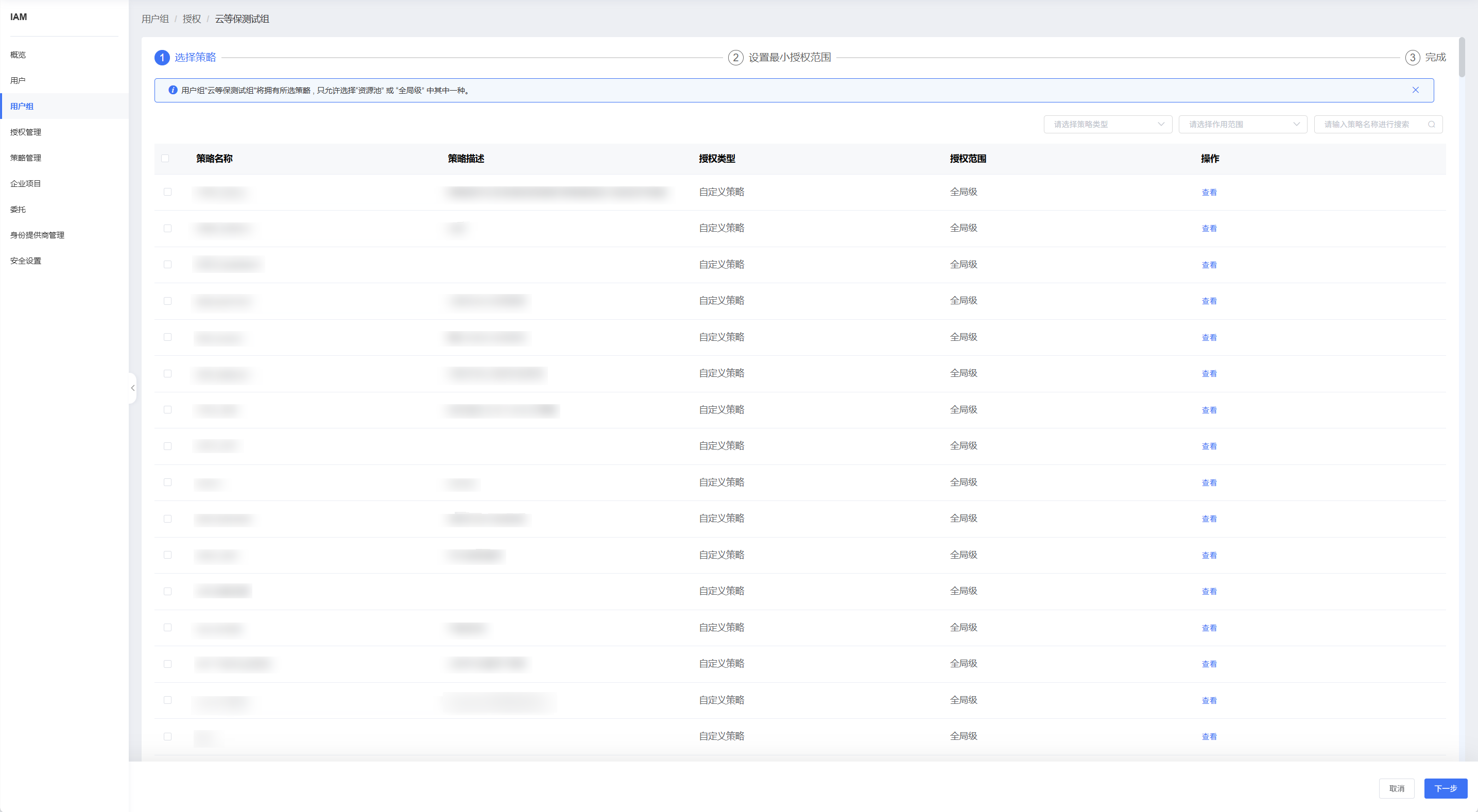Collapse the left sidebar with the arrow handle
Viewport: 1478px width, 812px height.
coord(132,388)
